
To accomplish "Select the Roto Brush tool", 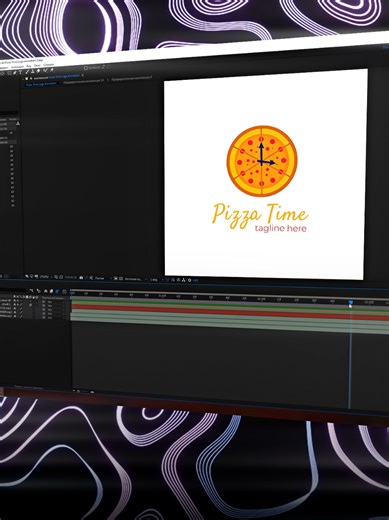I will pos(45,70).
